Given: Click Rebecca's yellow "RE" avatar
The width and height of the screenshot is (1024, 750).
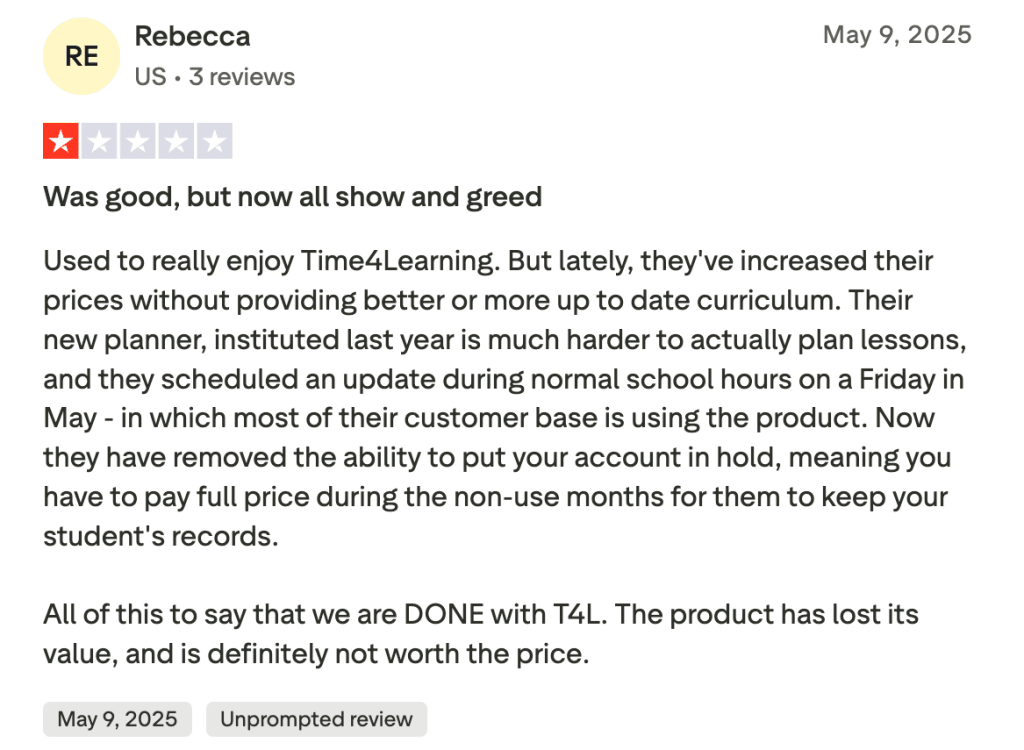Looking at the screenshot, I should coord(81,57).
